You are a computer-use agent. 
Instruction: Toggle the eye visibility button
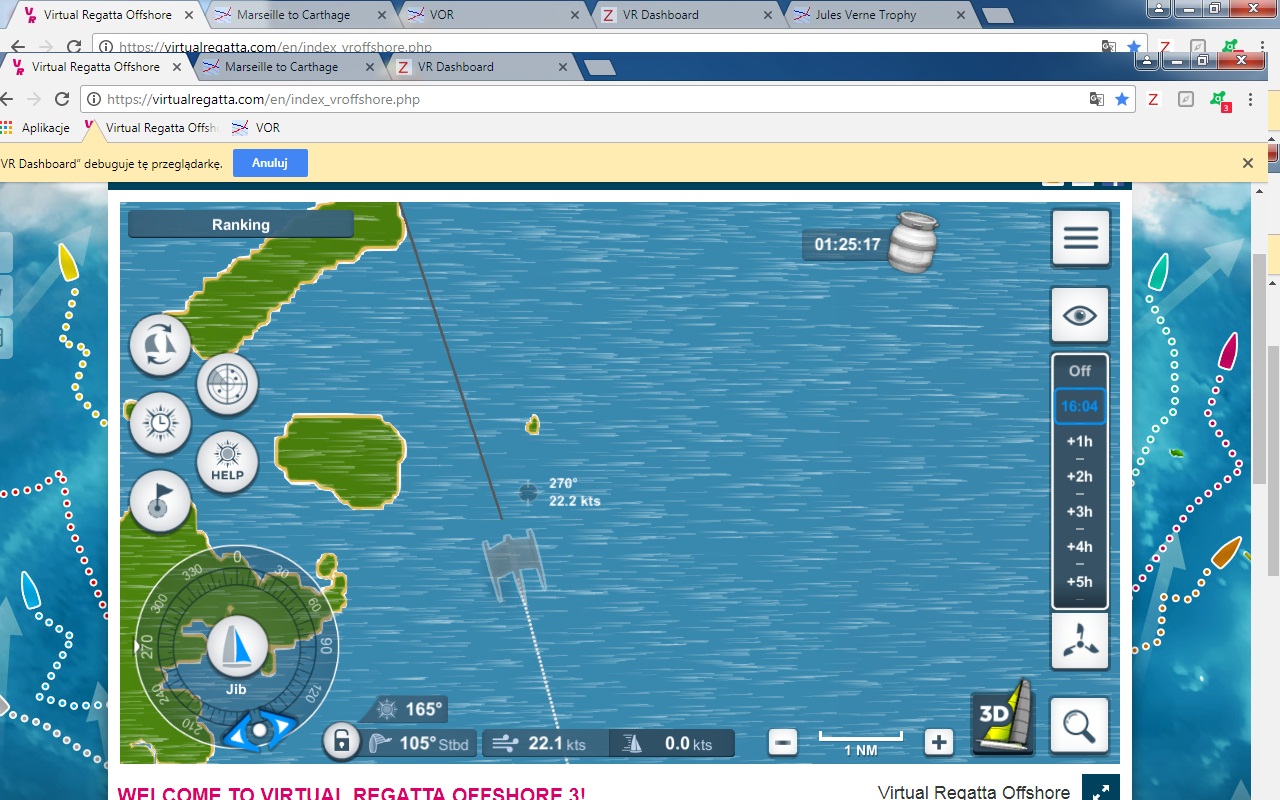1080,316
